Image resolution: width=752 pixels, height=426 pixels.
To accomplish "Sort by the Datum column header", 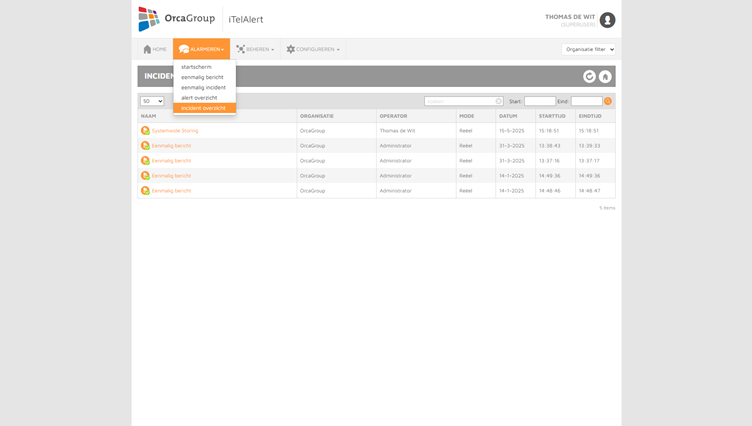I will (x=508, y=116).
